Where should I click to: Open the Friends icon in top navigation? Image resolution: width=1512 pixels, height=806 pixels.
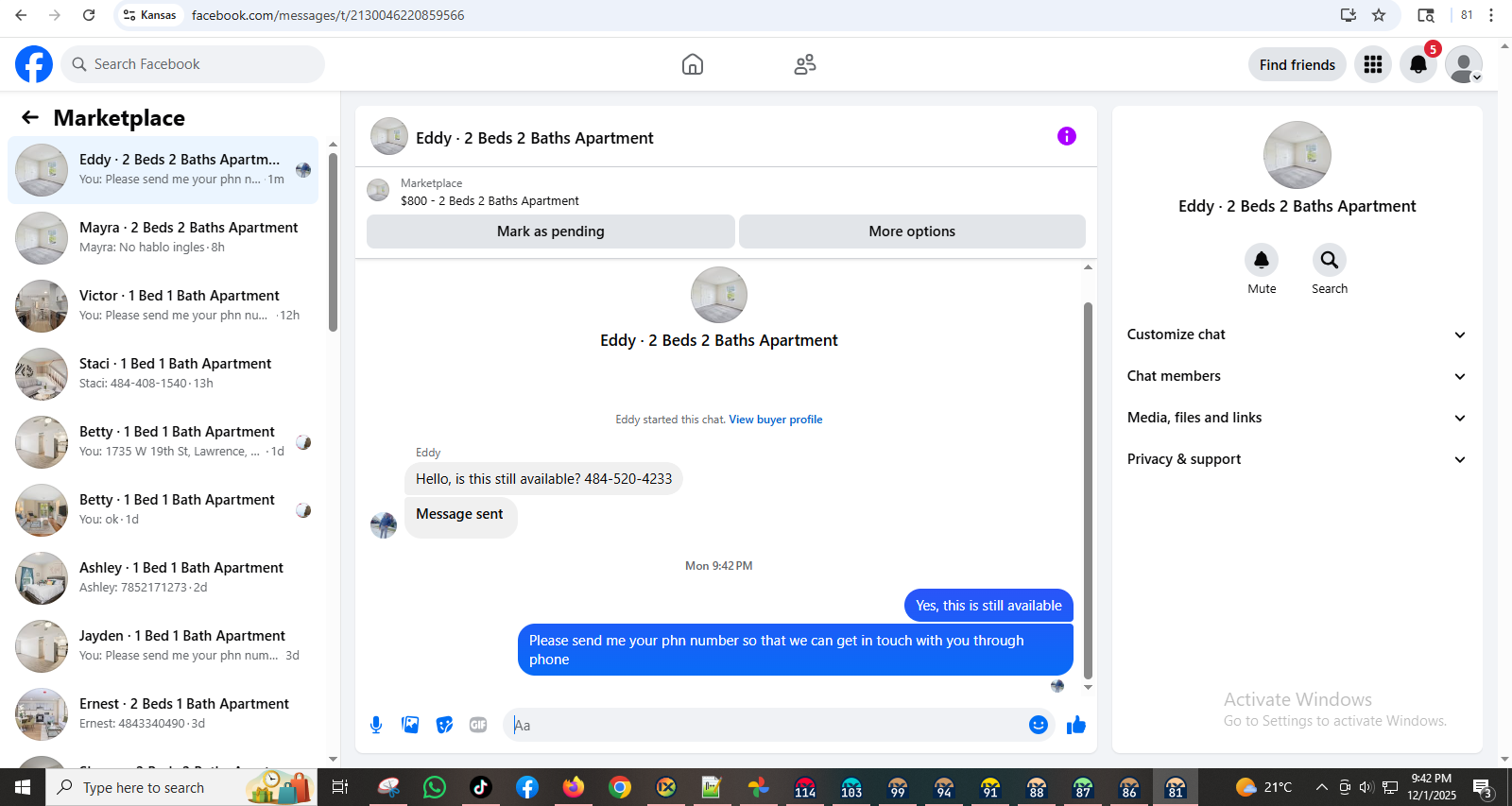[805, 64]
